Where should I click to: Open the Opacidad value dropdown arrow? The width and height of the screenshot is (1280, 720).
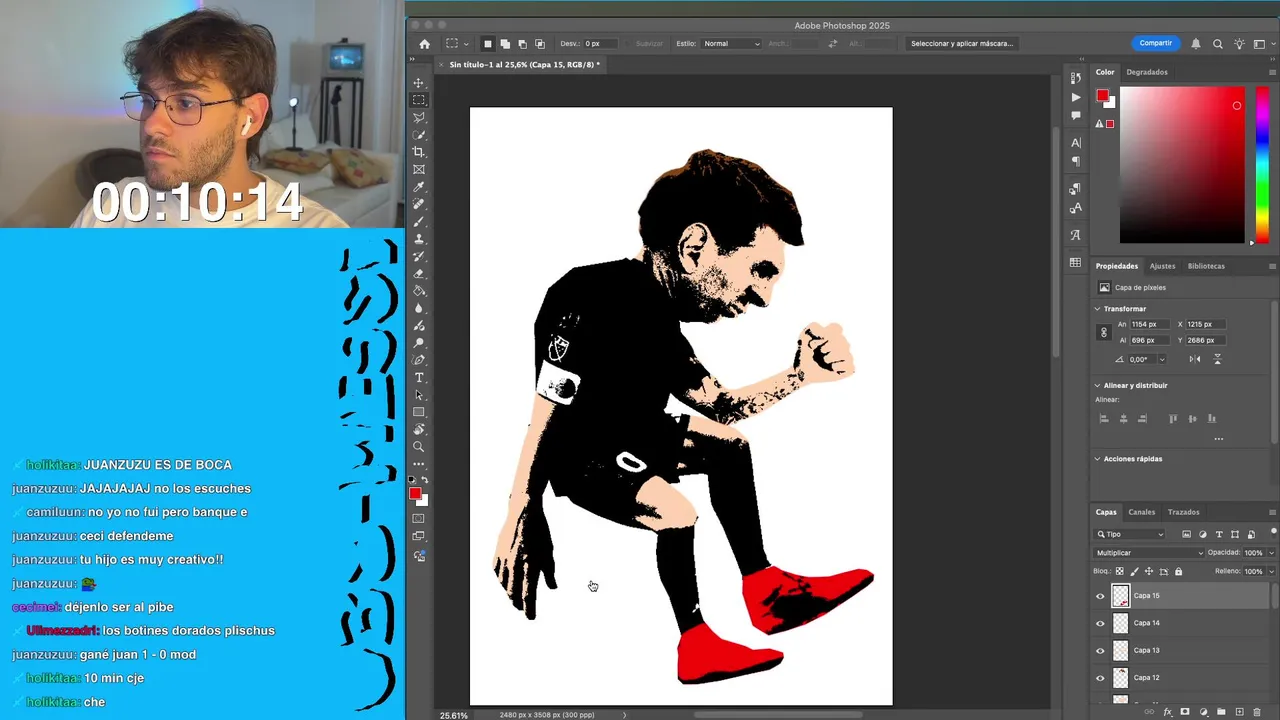pos(1271,553)
